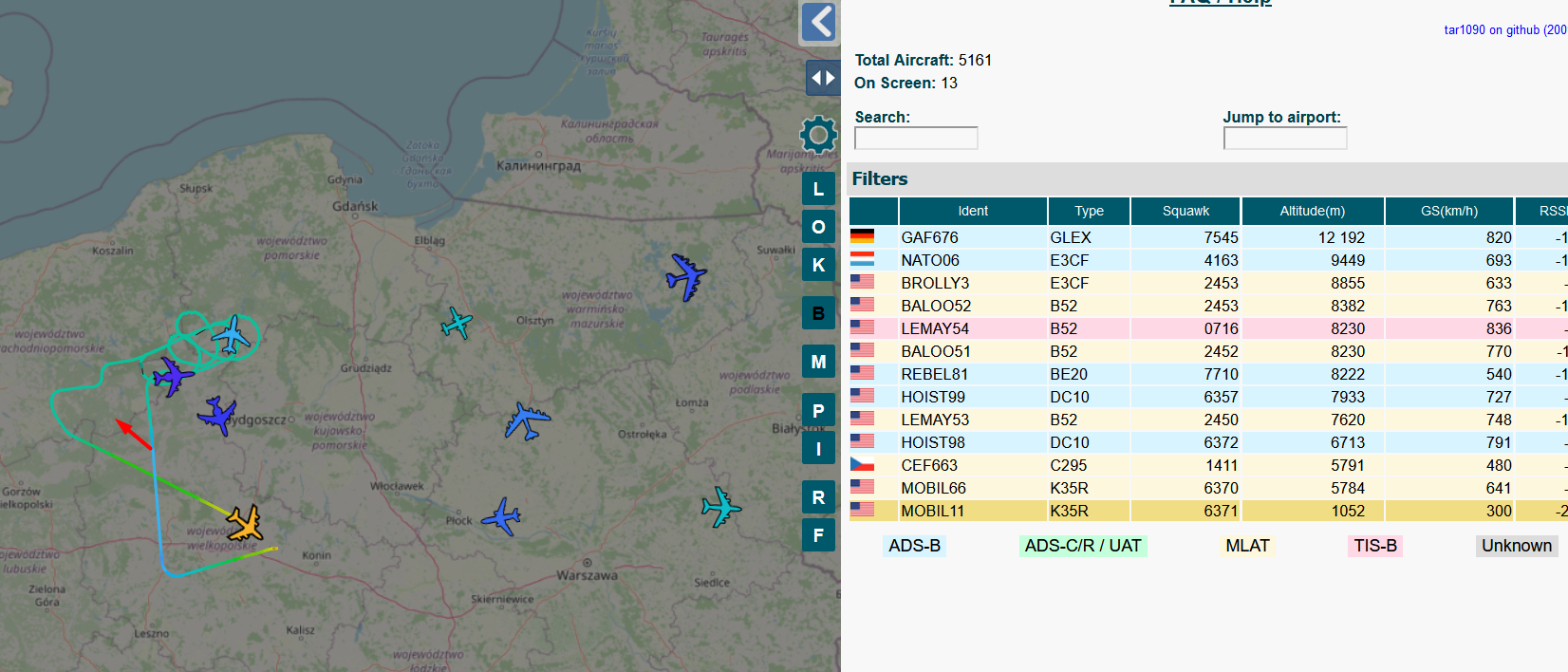Click the US flag in the MOBIL11 row
This screenshot has width=1568, height=672.
point(862,510)
